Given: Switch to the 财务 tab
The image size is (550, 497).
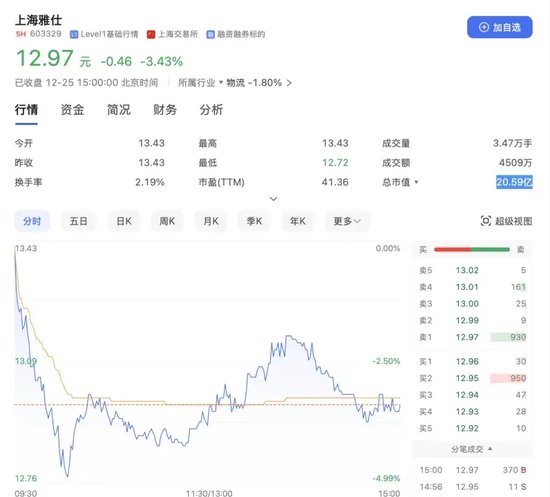Looking at the screenshot, I should pyautogui.click(x=165, y=110).
